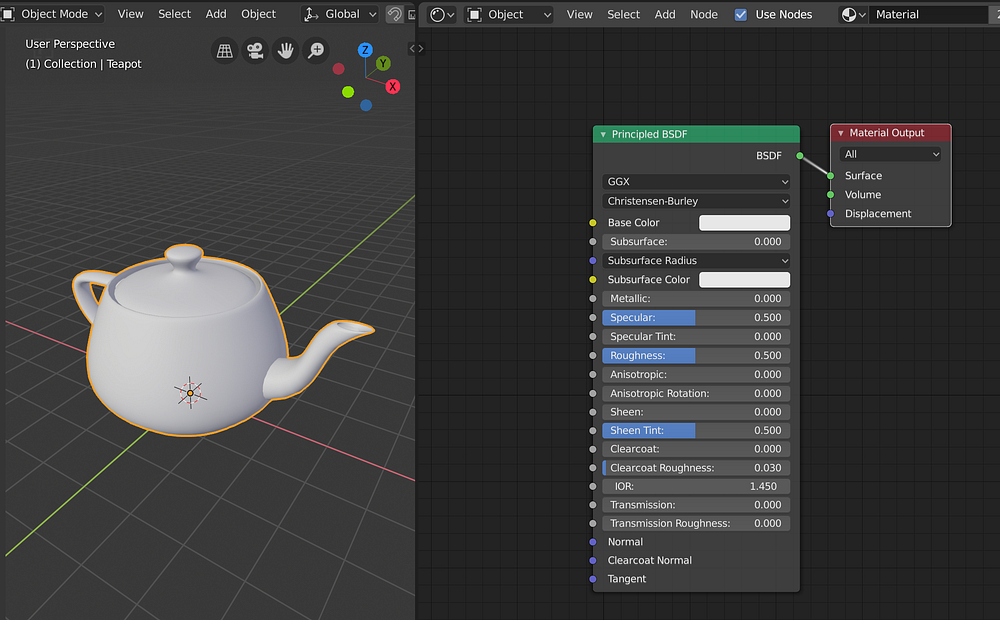Open the Christensen-Burley subsurface method dropdown
This screenshot has width=1000, height=620.
[696, 201]
